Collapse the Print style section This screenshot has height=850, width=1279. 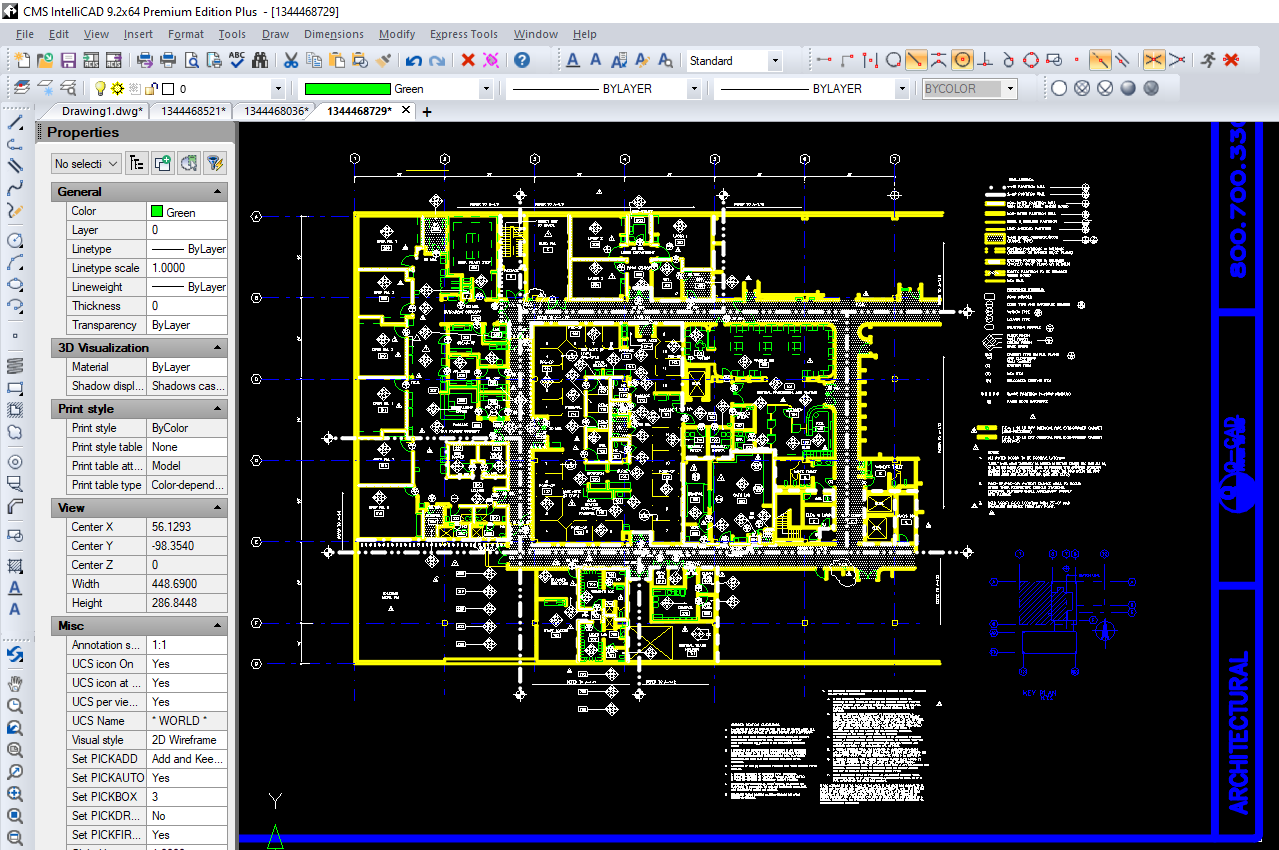[217, 408]
